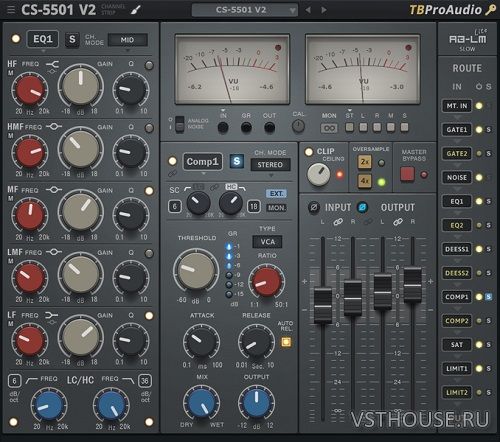Select the MT. IN route module
This screenshot has height=442, width=500.
tap(457, 106)
